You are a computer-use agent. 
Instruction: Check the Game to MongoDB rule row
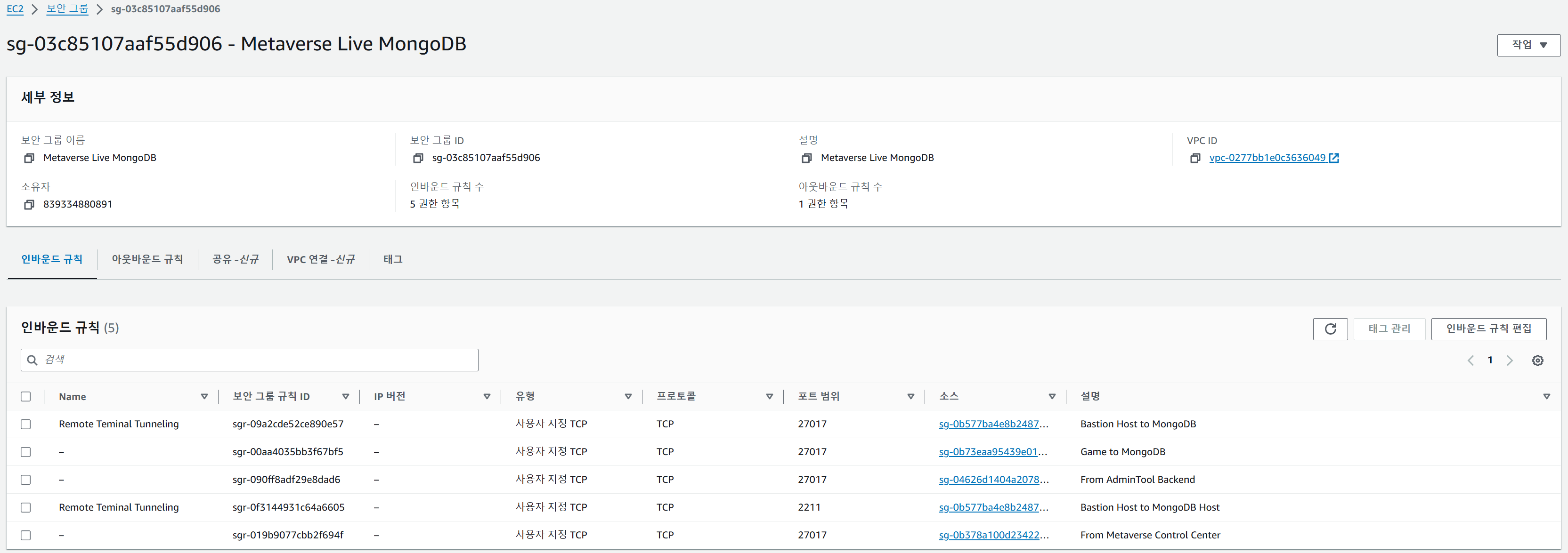(25, 452)
